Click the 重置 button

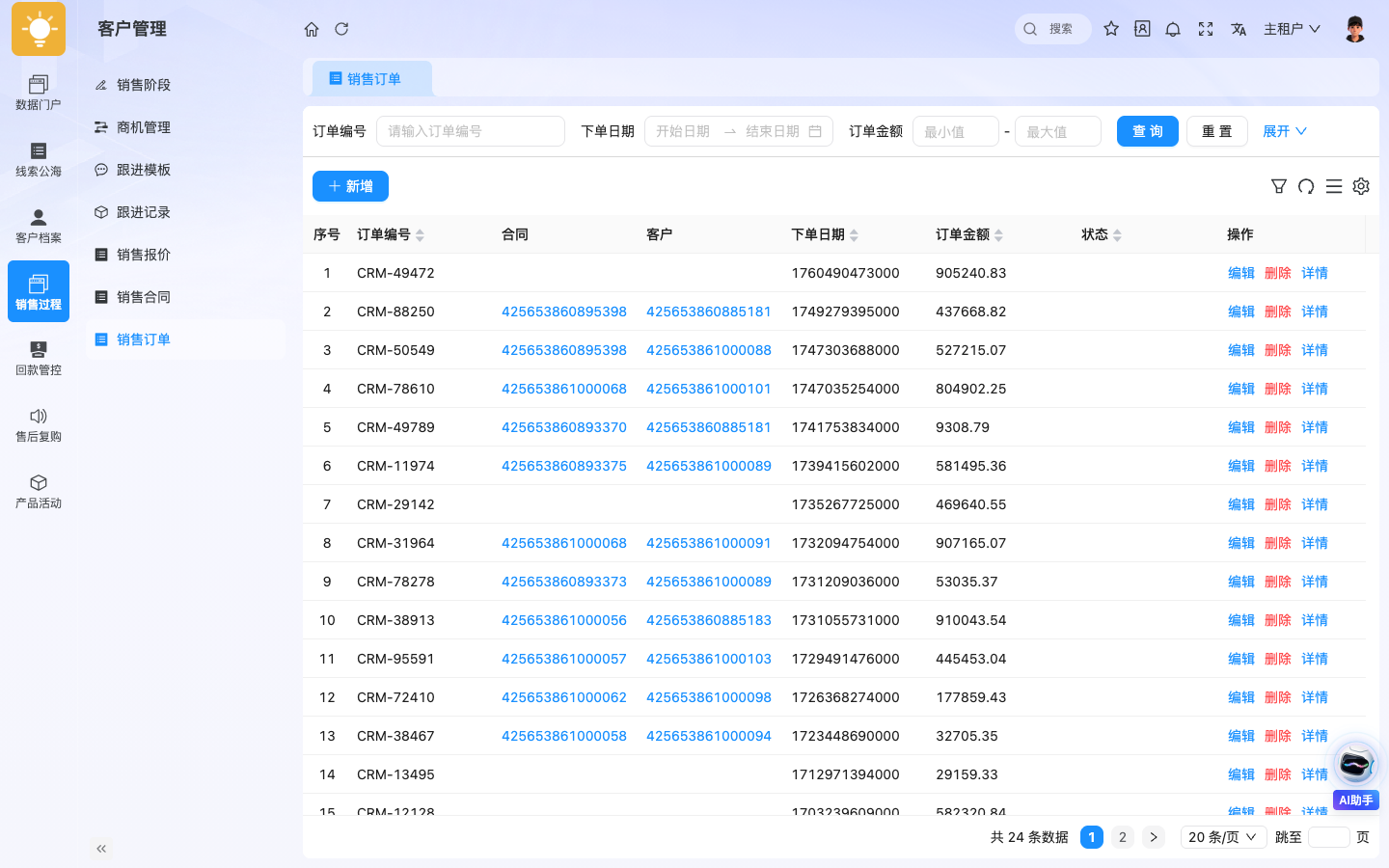point(1217,131)
